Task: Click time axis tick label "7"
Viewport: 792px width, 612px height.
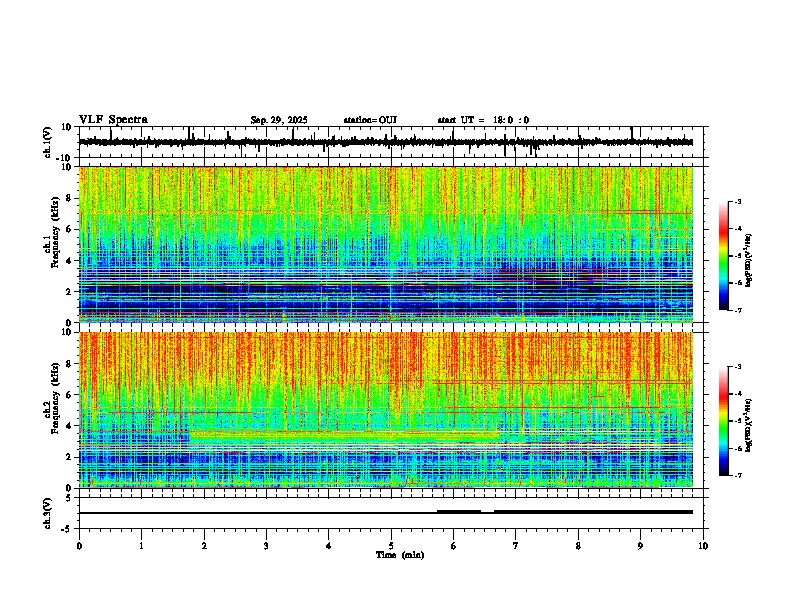Action: point(516,546)
